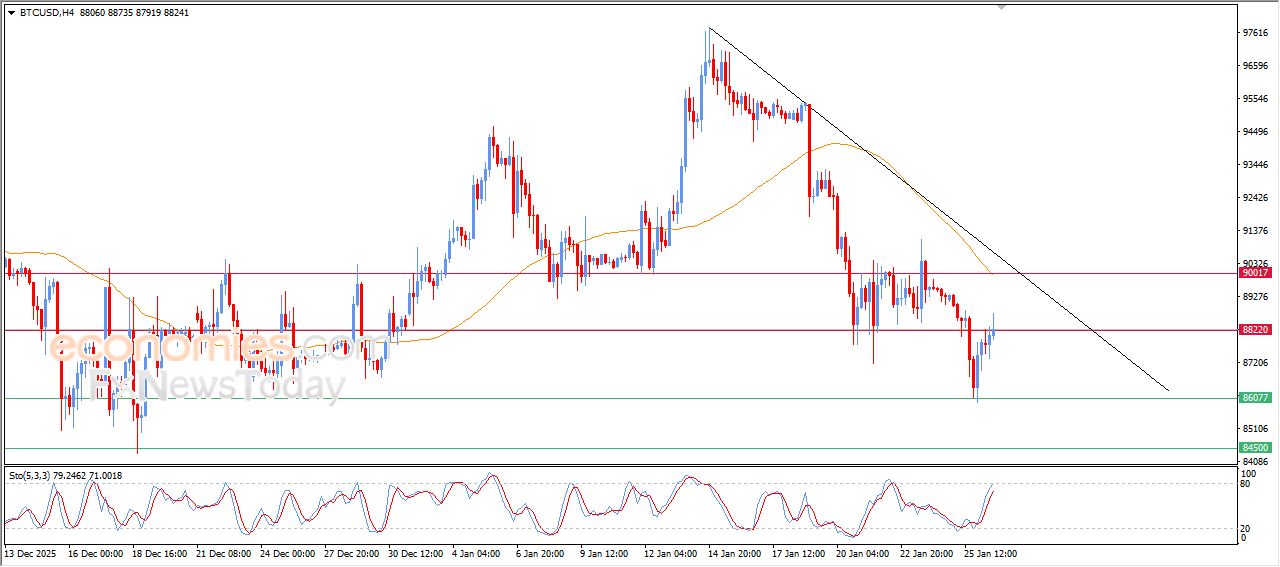Click the 84086 value on price scale
The height and width of the screenshot is (567, 1280).
[1254, 462]
